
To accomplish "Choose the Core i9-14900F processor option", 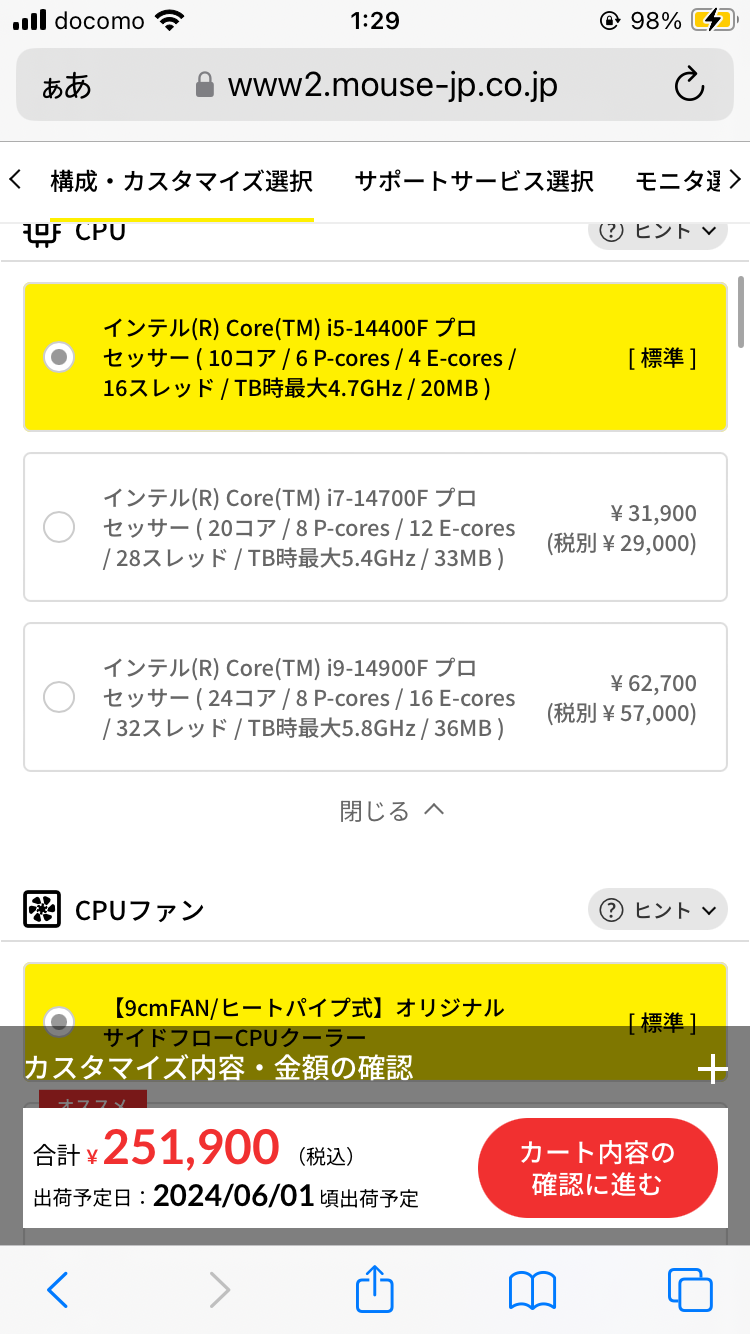I will point(60,697).
